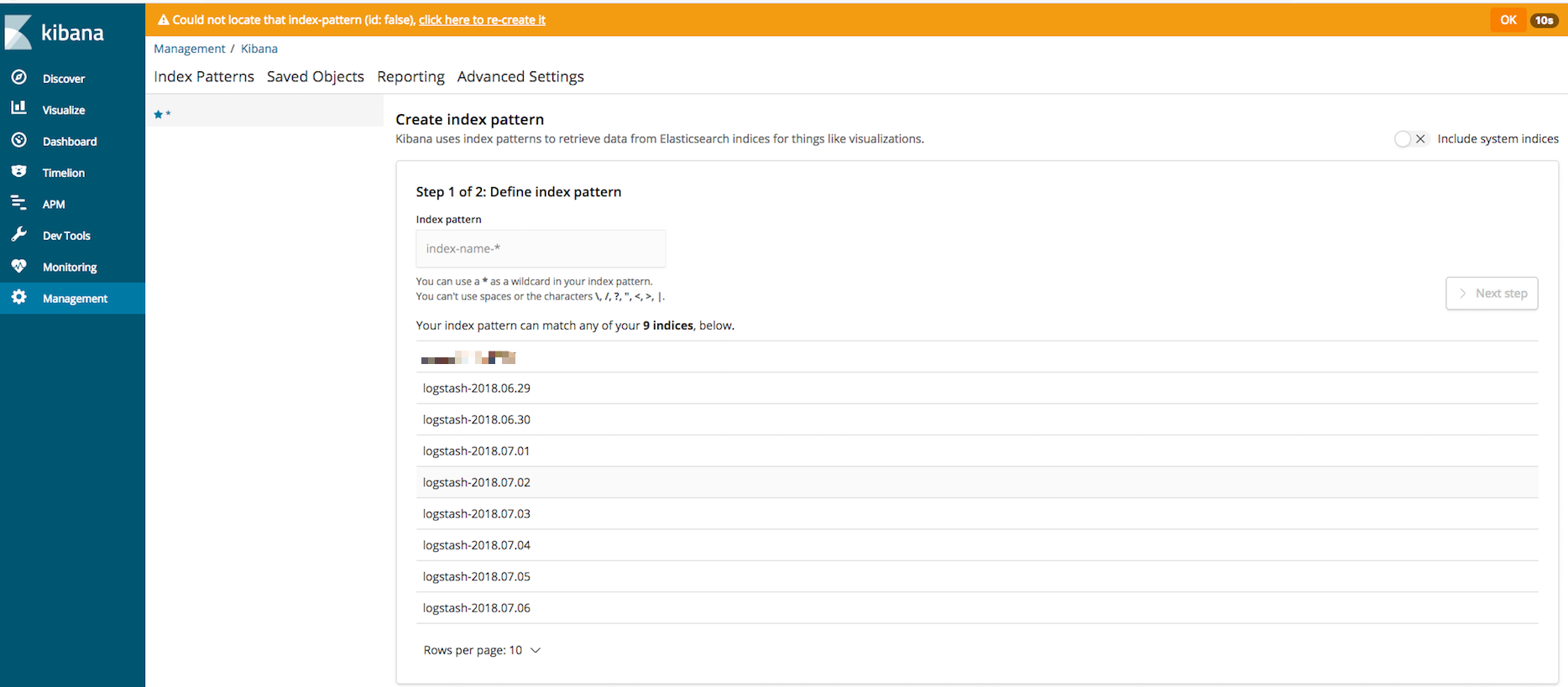Select row logstash-2018.07.01
The width and height of the screenshot is (1568, 687).
click(x=977, y=451)
